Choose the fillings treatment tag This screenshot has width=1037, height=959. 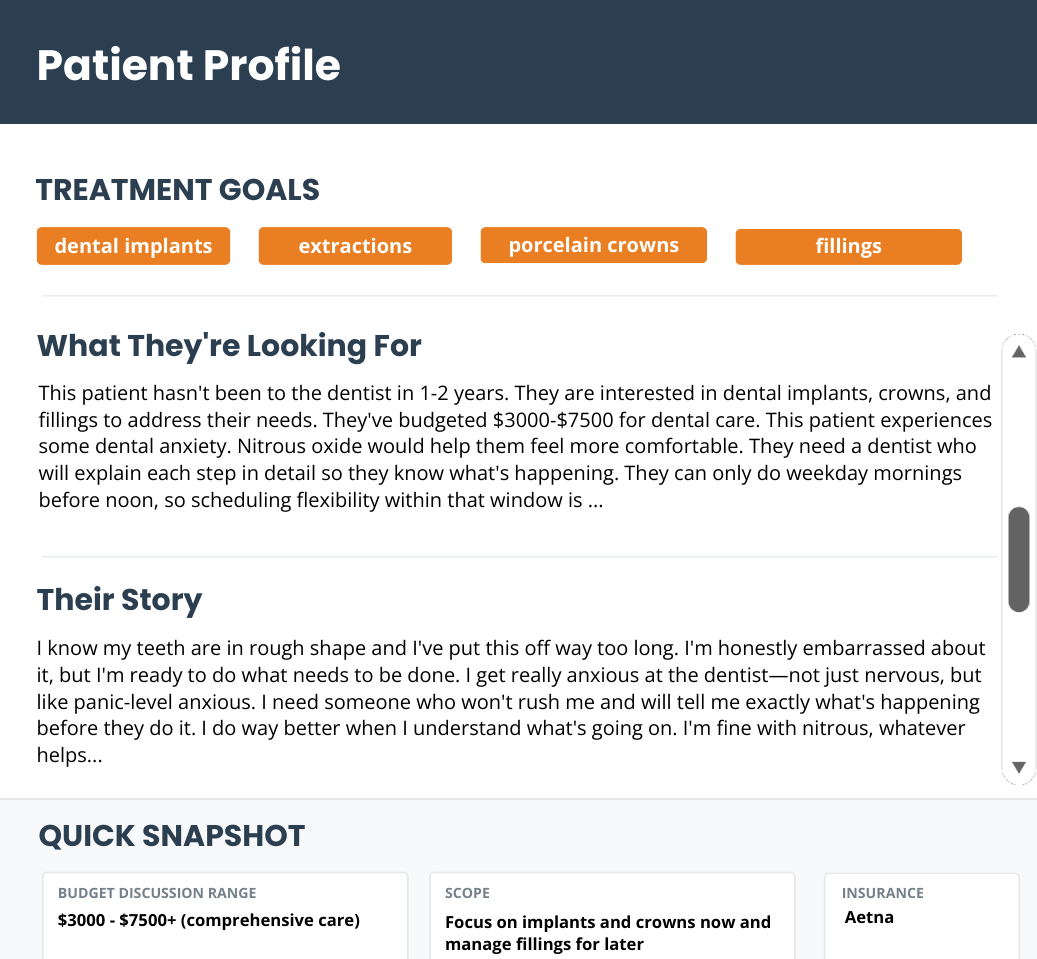(x=848, y=246)
